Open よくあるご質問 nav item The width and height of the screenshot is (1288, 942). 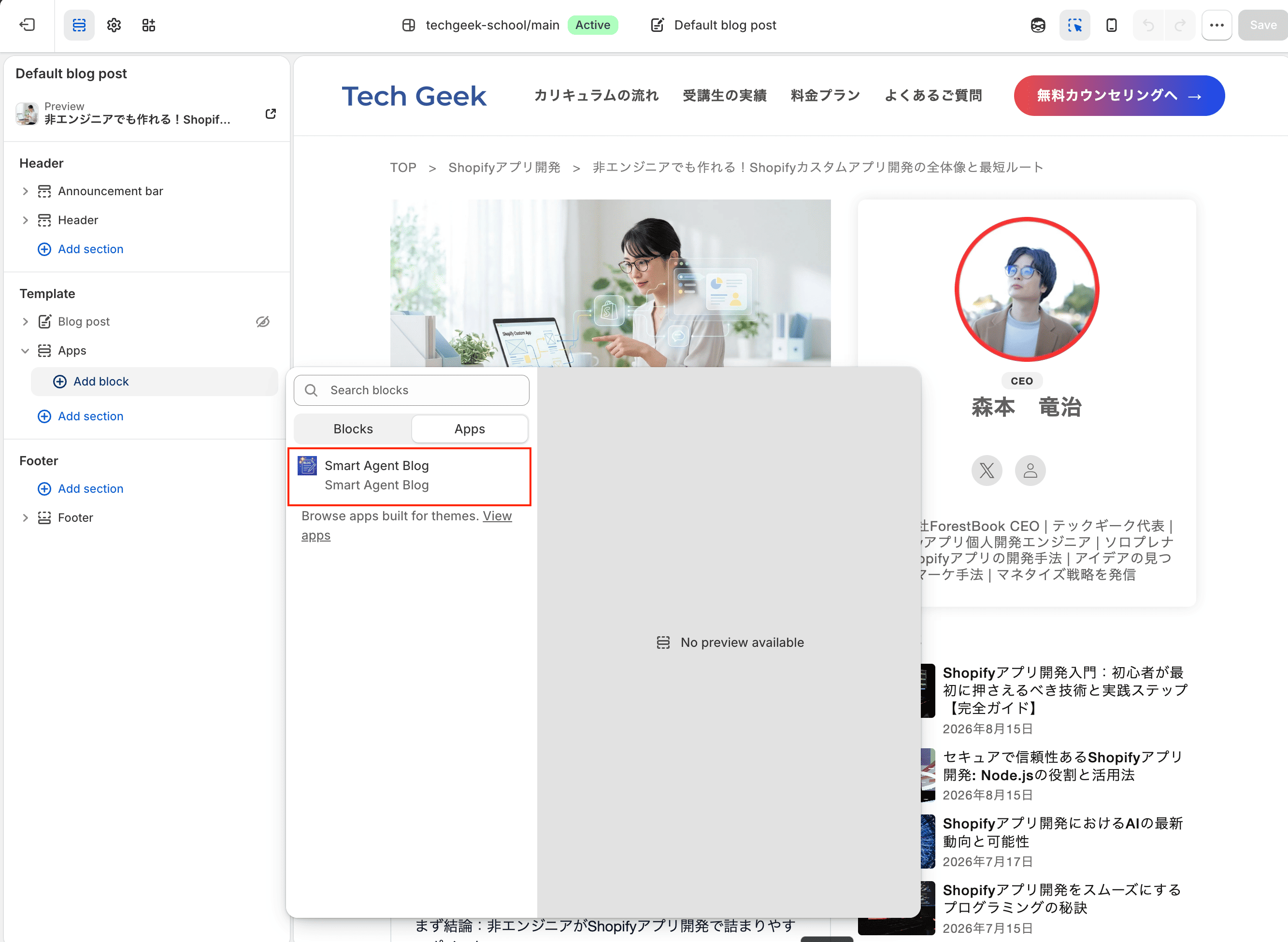[933, 95]
